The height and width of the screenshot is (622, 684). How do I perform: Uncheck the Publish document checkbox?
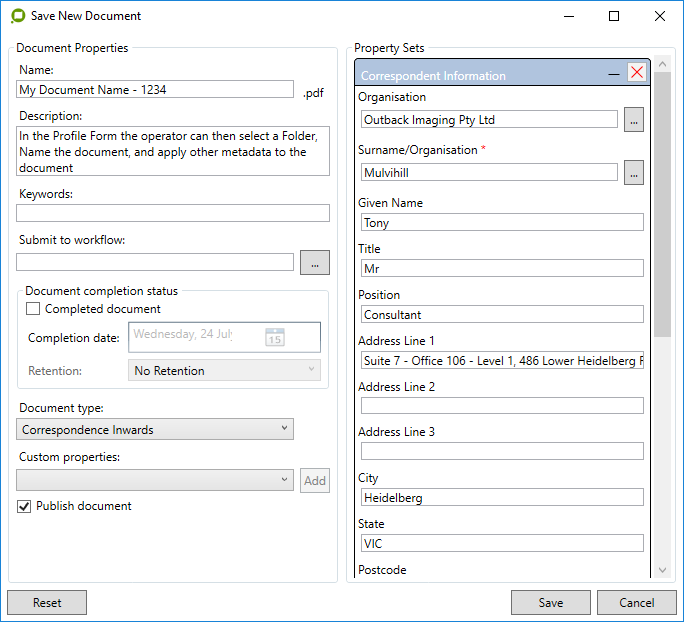pos(25,507)
